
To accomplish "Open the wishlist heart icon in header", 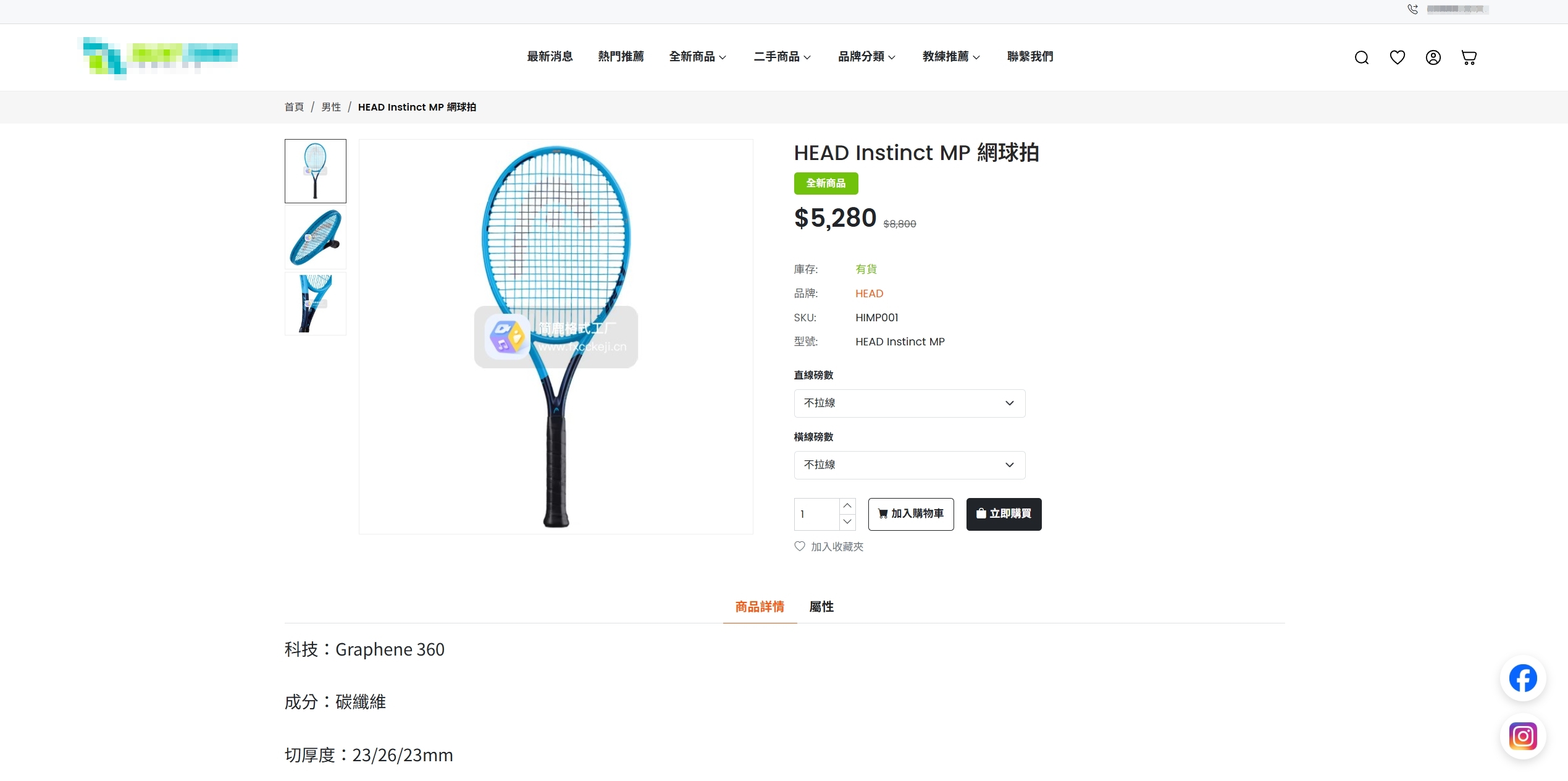I will tap(1397, 57).
